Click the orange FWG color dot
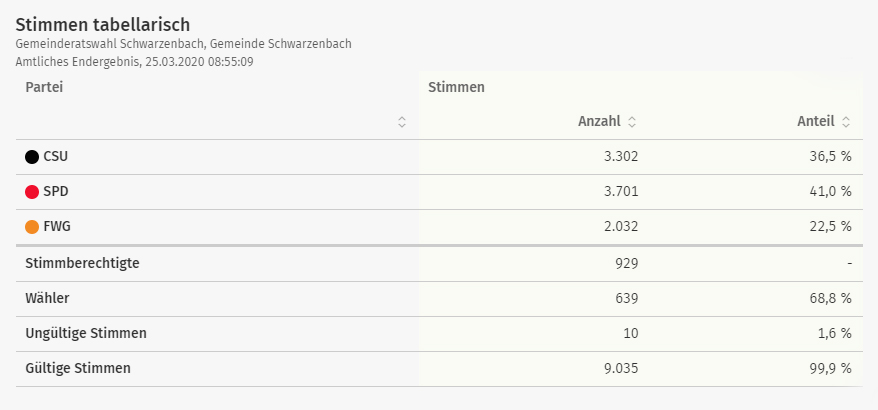Screen dimensions: 878x410 32,227
